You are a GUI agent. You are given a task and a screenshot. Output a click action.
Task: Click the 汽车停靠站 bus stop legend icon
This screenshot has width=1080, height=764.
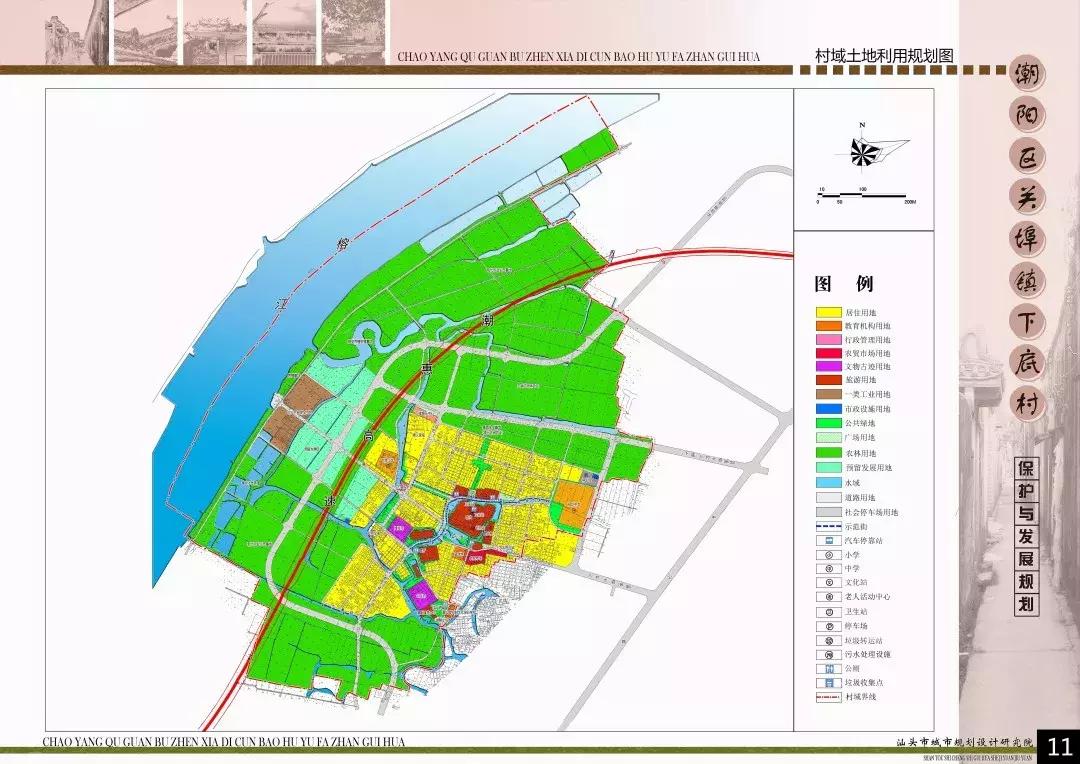(x=829, y=541)
